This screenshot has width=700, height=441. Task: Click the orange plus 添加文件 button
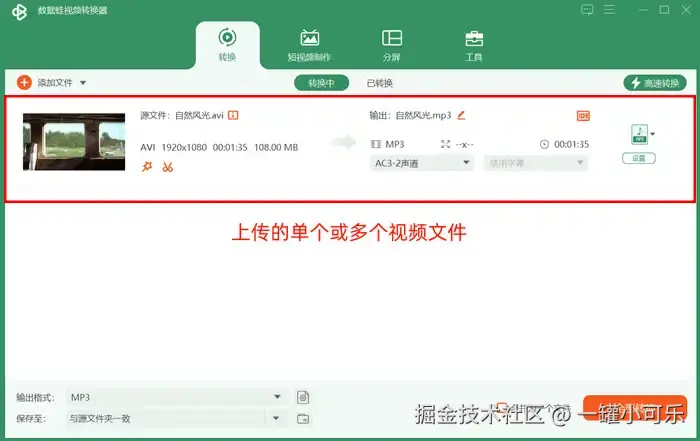pyautogui.click(x=24, y=83)
